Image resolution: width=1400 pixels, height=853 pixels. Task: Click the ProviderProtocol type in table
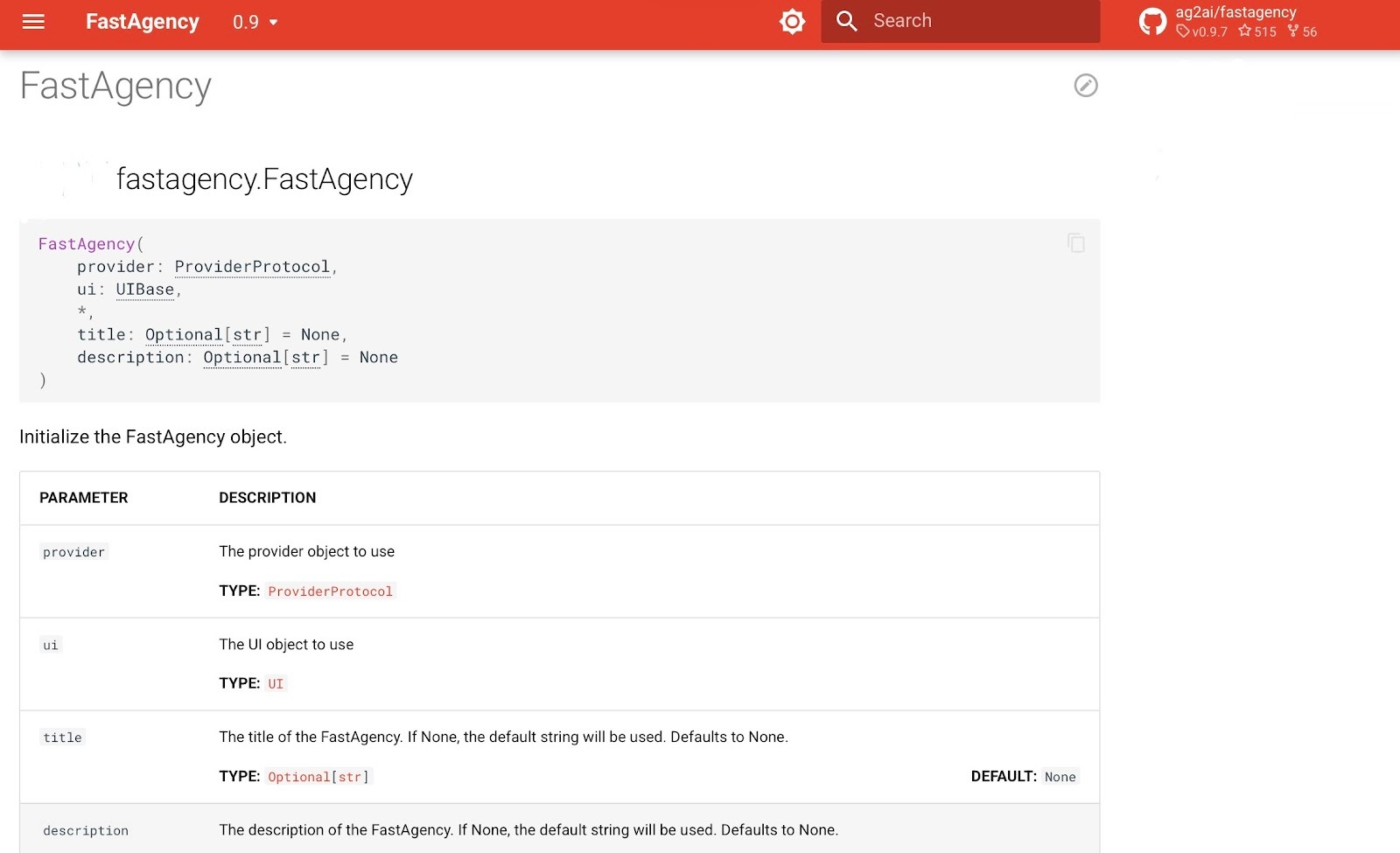pos(331,591)
